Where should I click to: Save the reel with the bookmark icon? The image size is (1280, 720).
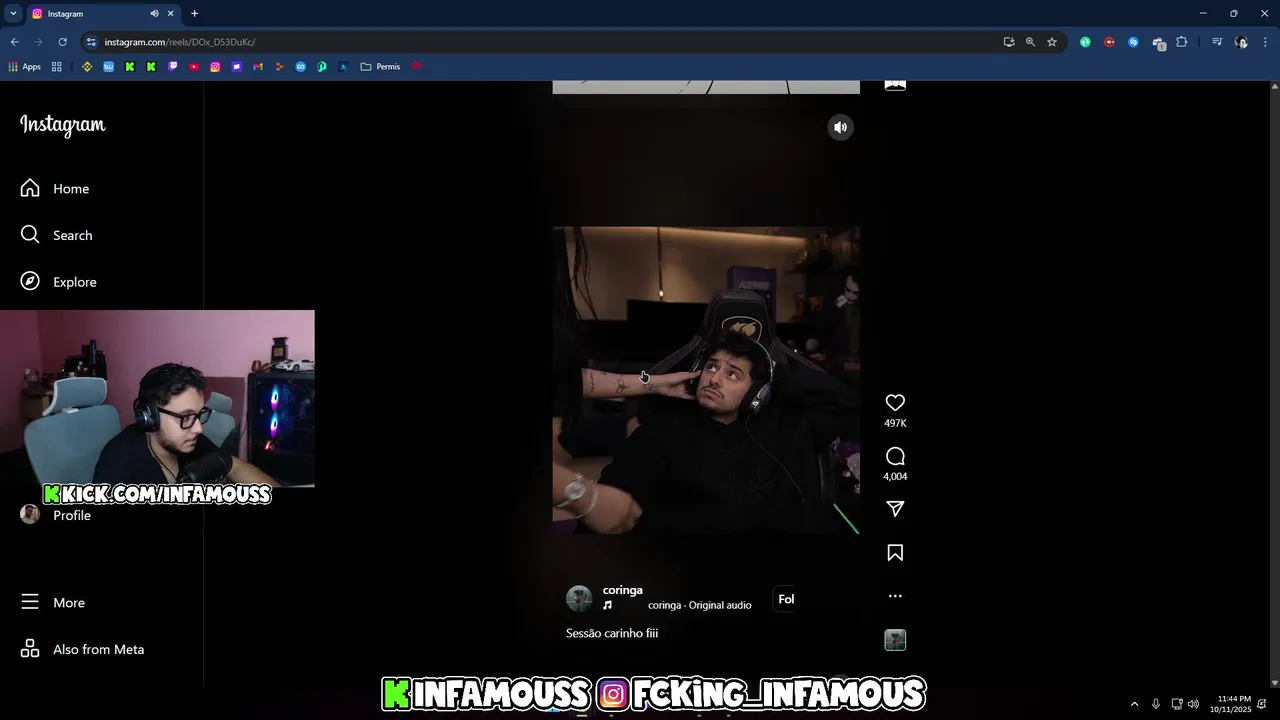point(895,552)
